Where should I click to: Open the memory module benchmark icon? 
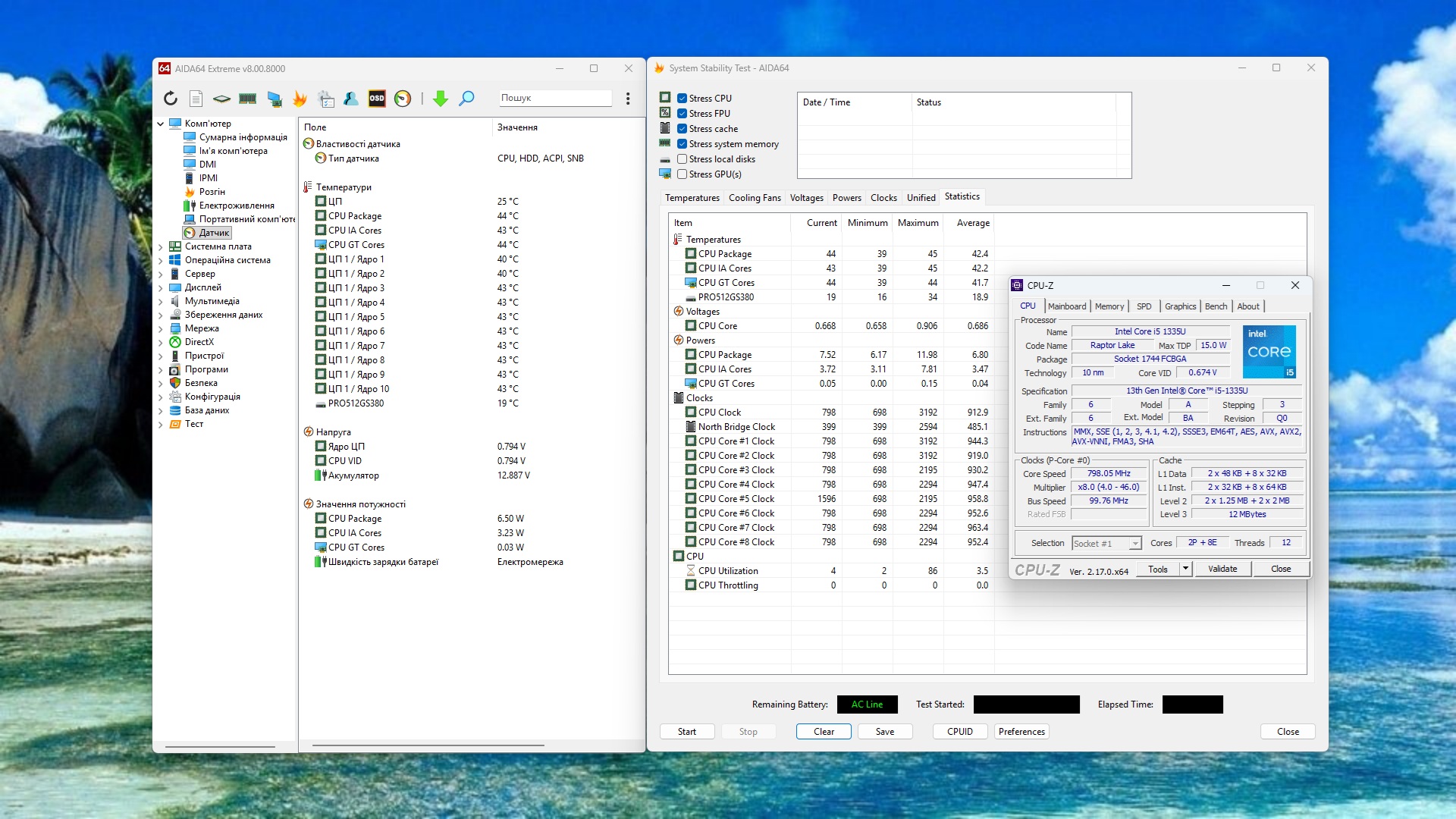tap(247, 99)
